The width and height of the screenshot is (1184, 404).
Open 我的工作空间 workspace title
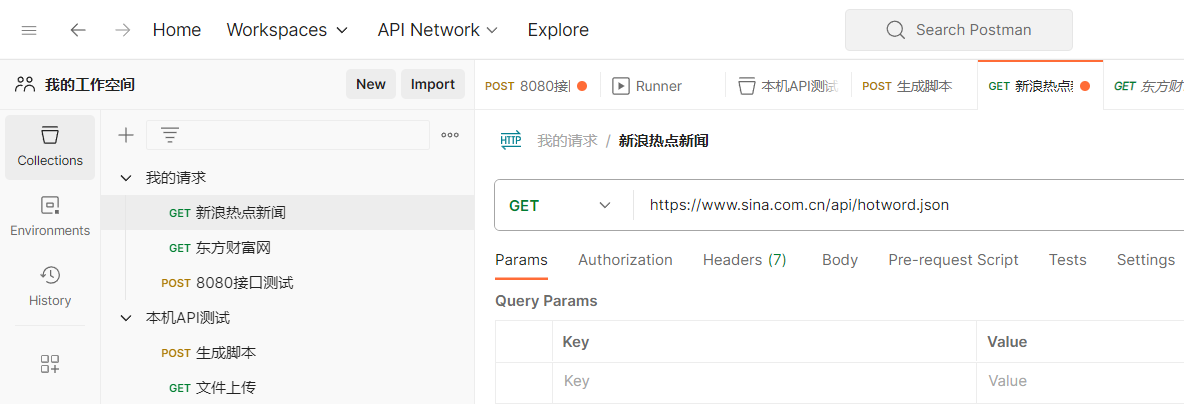[x=90, y=85]
